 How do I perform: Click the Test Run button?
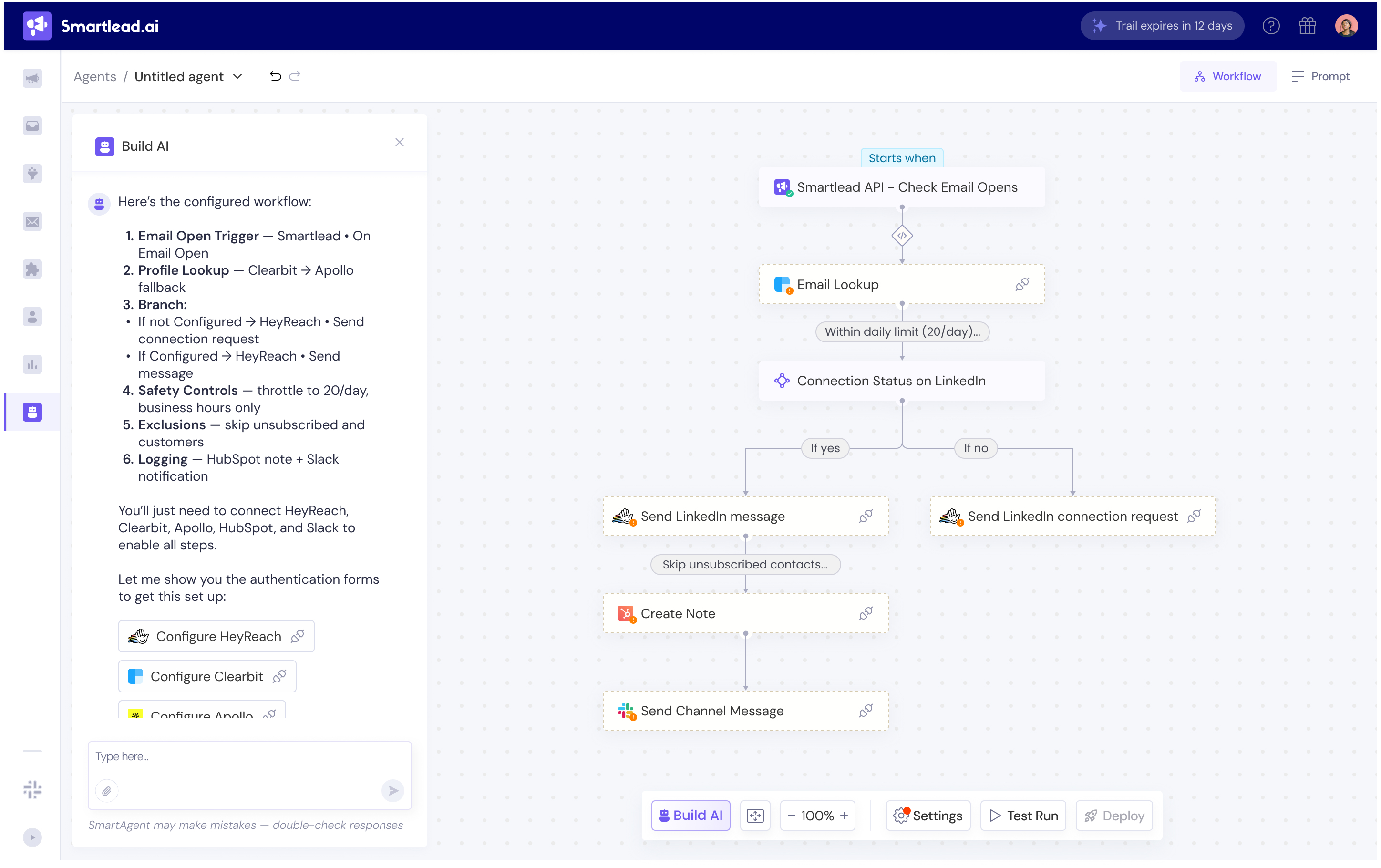1023,815
